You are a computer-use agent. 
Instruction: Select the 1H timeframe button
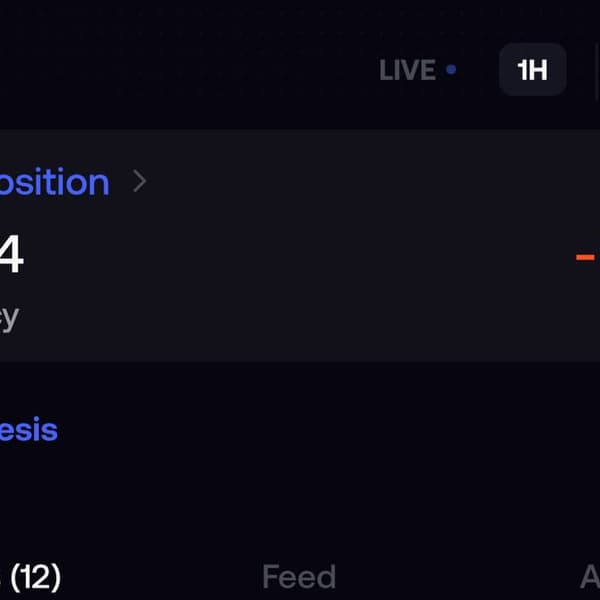click(533, 70)
